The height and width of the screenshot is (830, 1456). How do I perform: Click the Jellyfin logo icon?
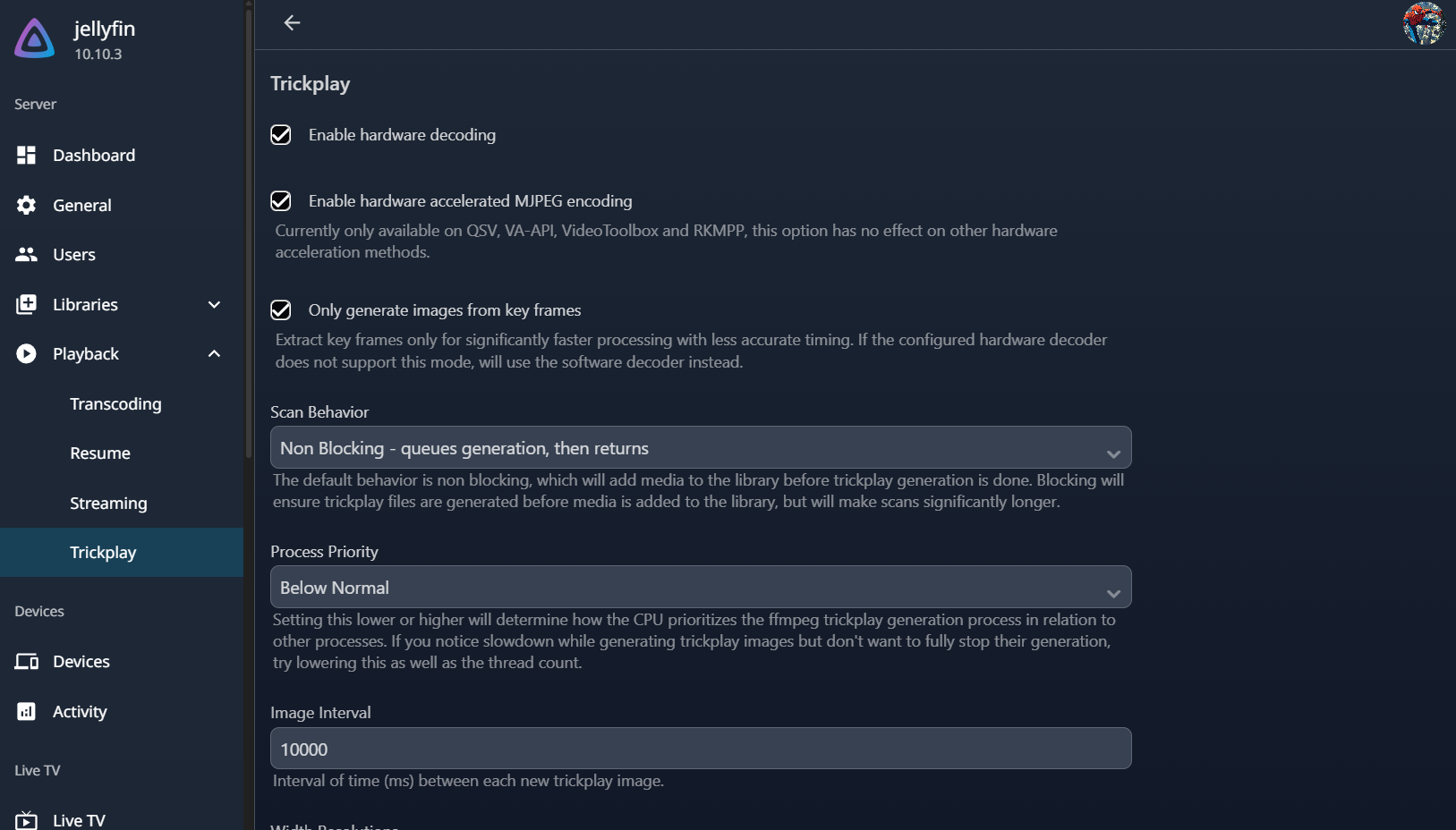click(x=35, y=39)
